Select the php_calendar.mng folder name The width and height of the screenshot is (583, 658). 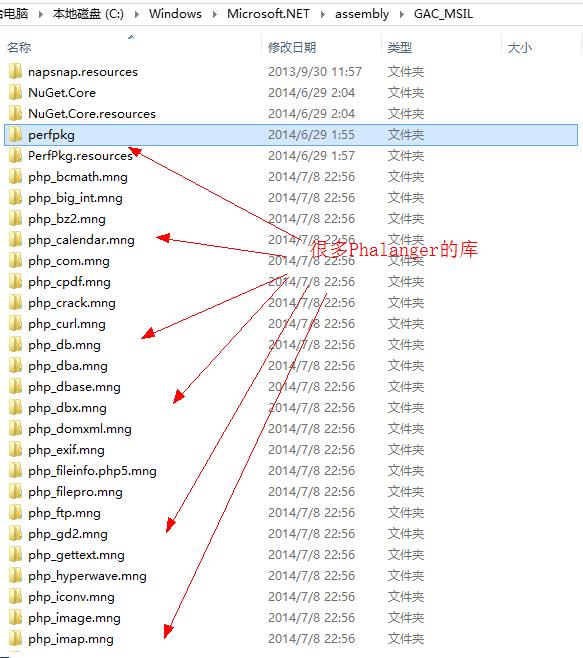coord(81,240)
